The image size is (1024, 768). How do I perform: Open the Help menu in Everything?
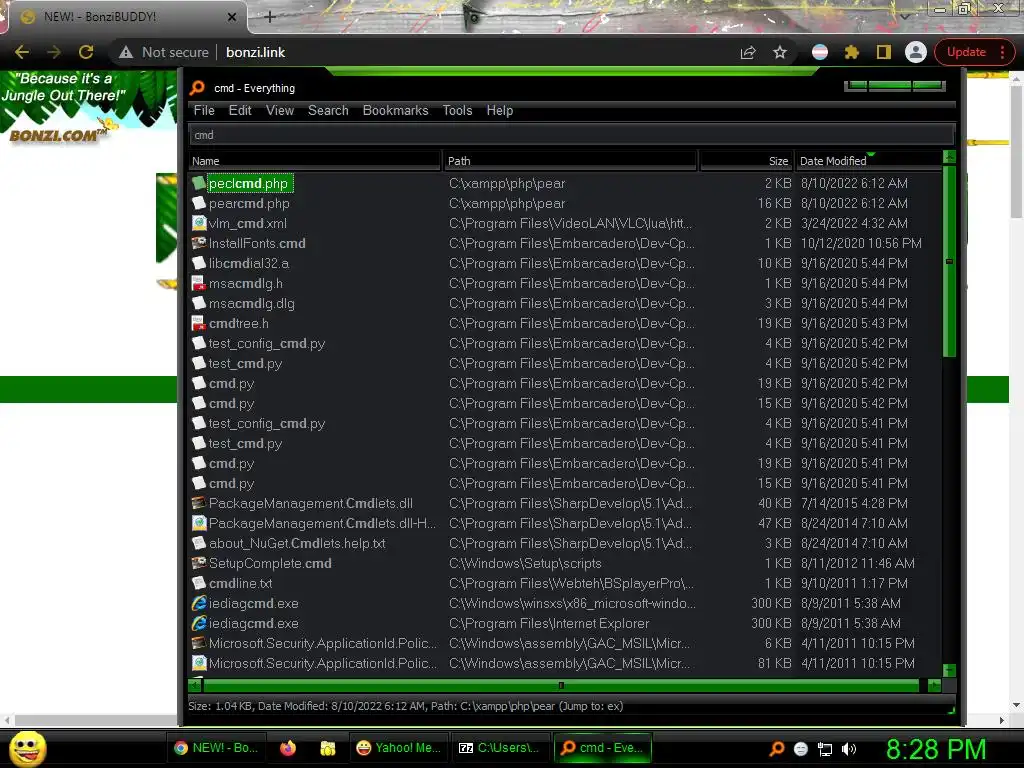[500, 110]
